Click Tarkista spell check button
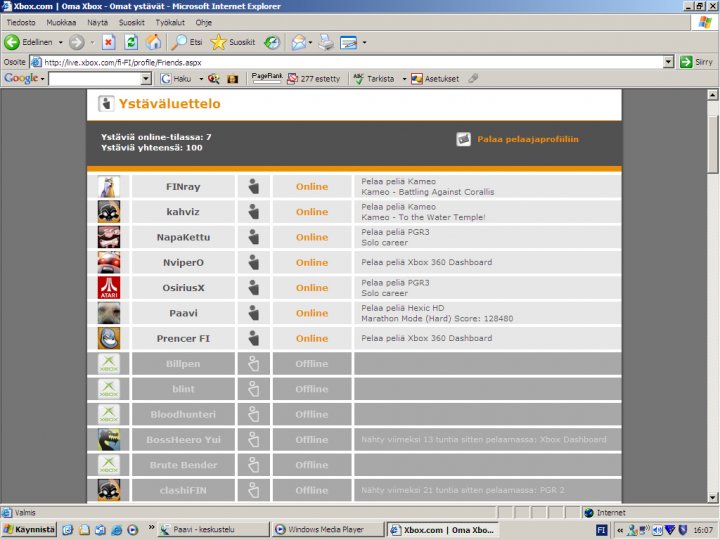720x540 pixels. [374, 79]
